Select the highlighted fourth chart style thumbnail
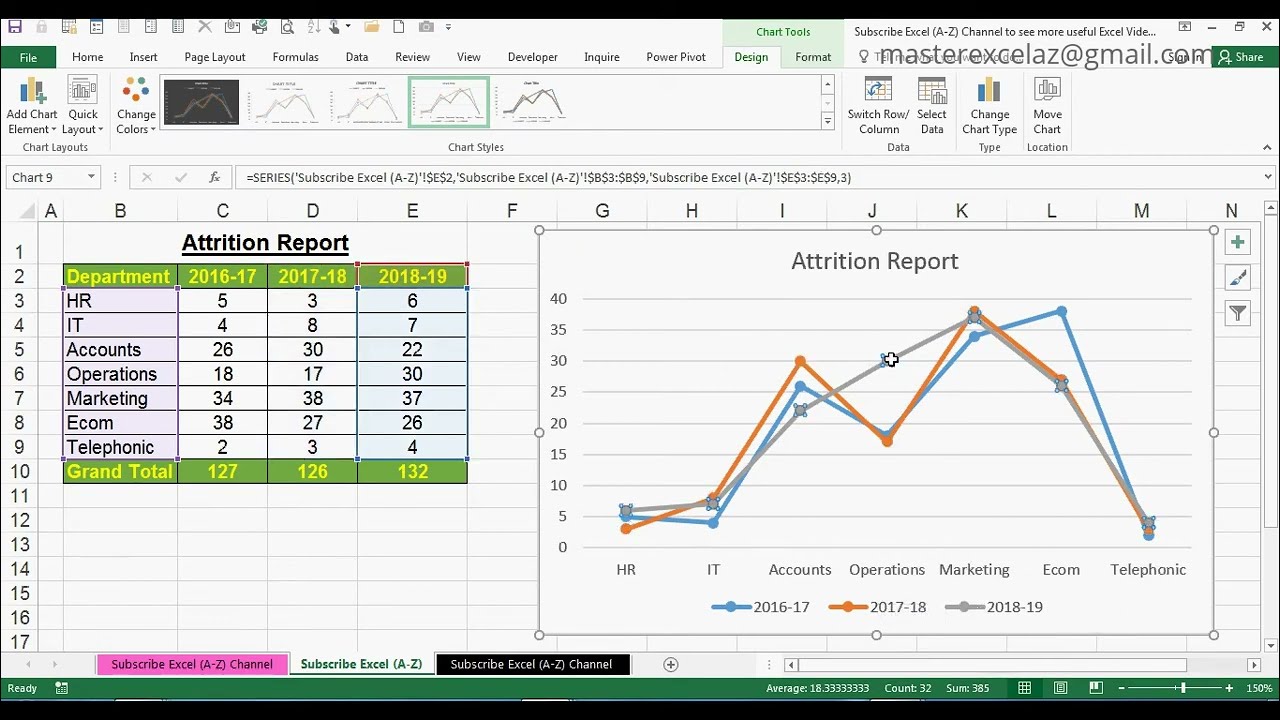 coord(449,102)
